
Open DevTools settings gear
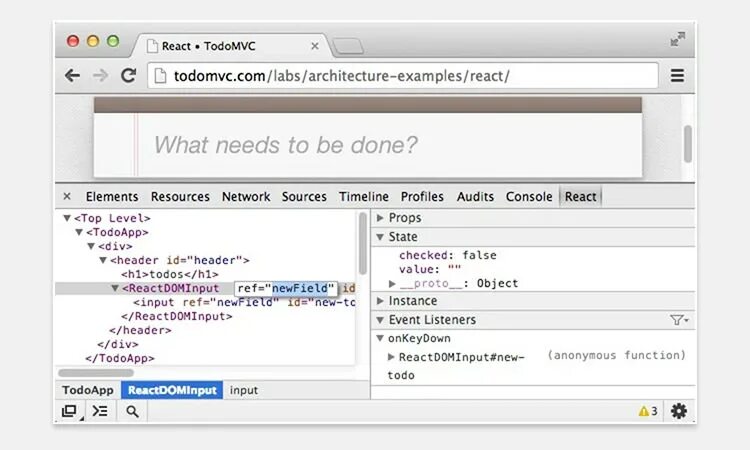pos(679,411)
